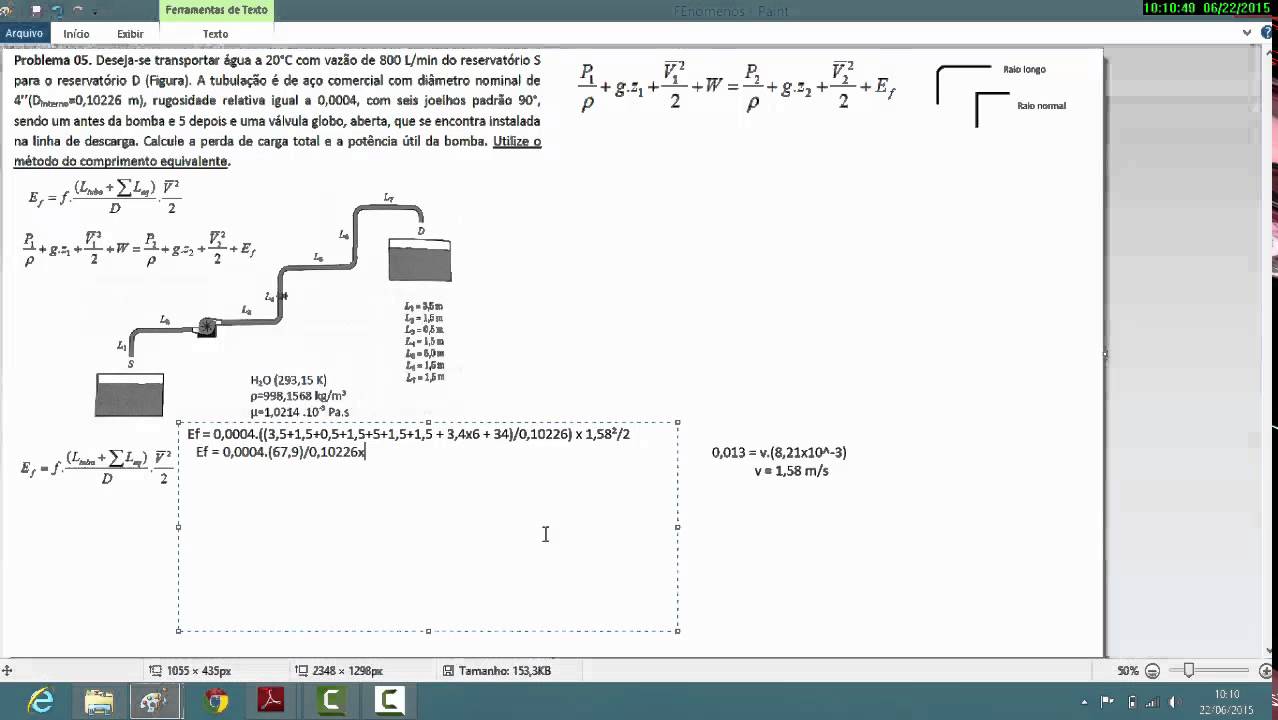Click the pump symbol in the diagram
This screenshot has width=1278, height=720.
[x=206, y=327]
